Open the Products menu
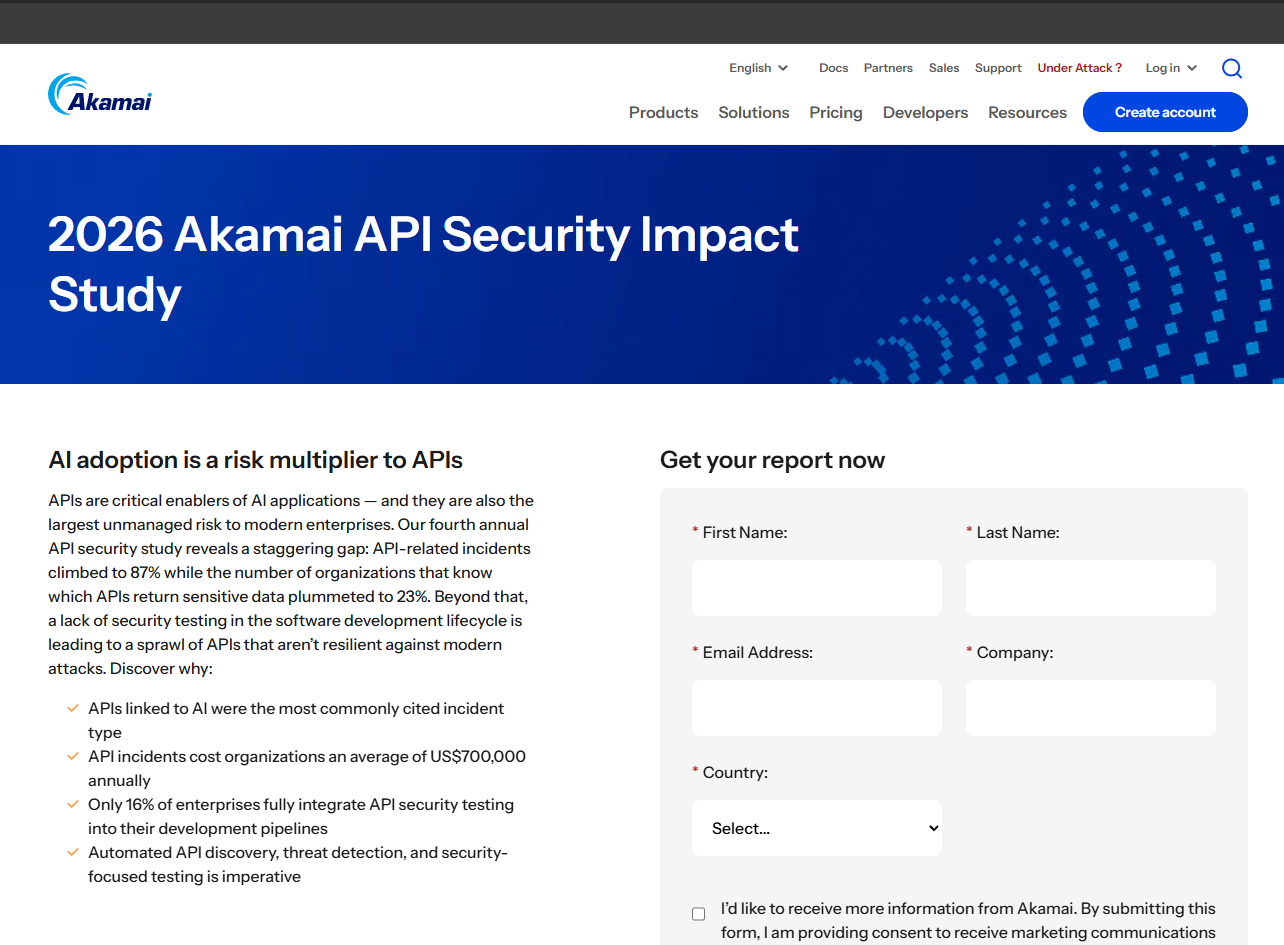This screenshot has width=1284, height=945. click(663, 112)
